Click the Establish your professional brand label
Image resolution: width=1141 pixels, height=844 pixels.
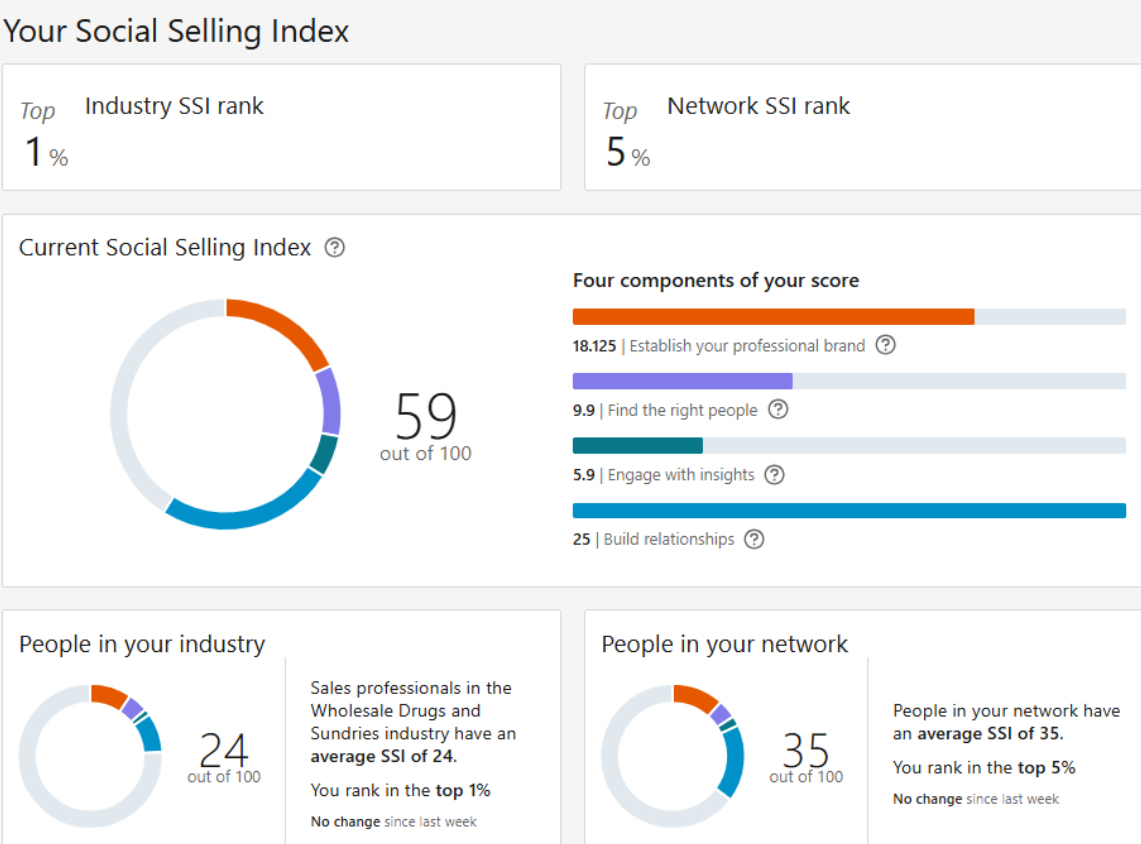point(747,346)
